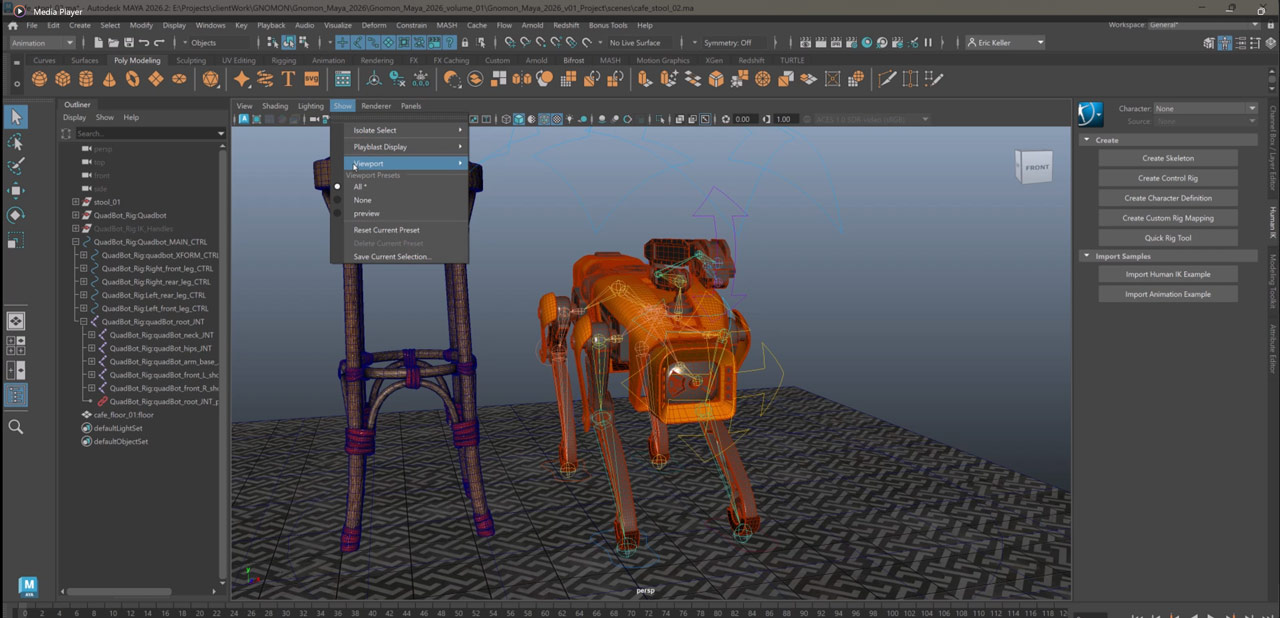The image size is (1280, 618).
Task: Click the viewport gamma value field
Action: point(784,119)
